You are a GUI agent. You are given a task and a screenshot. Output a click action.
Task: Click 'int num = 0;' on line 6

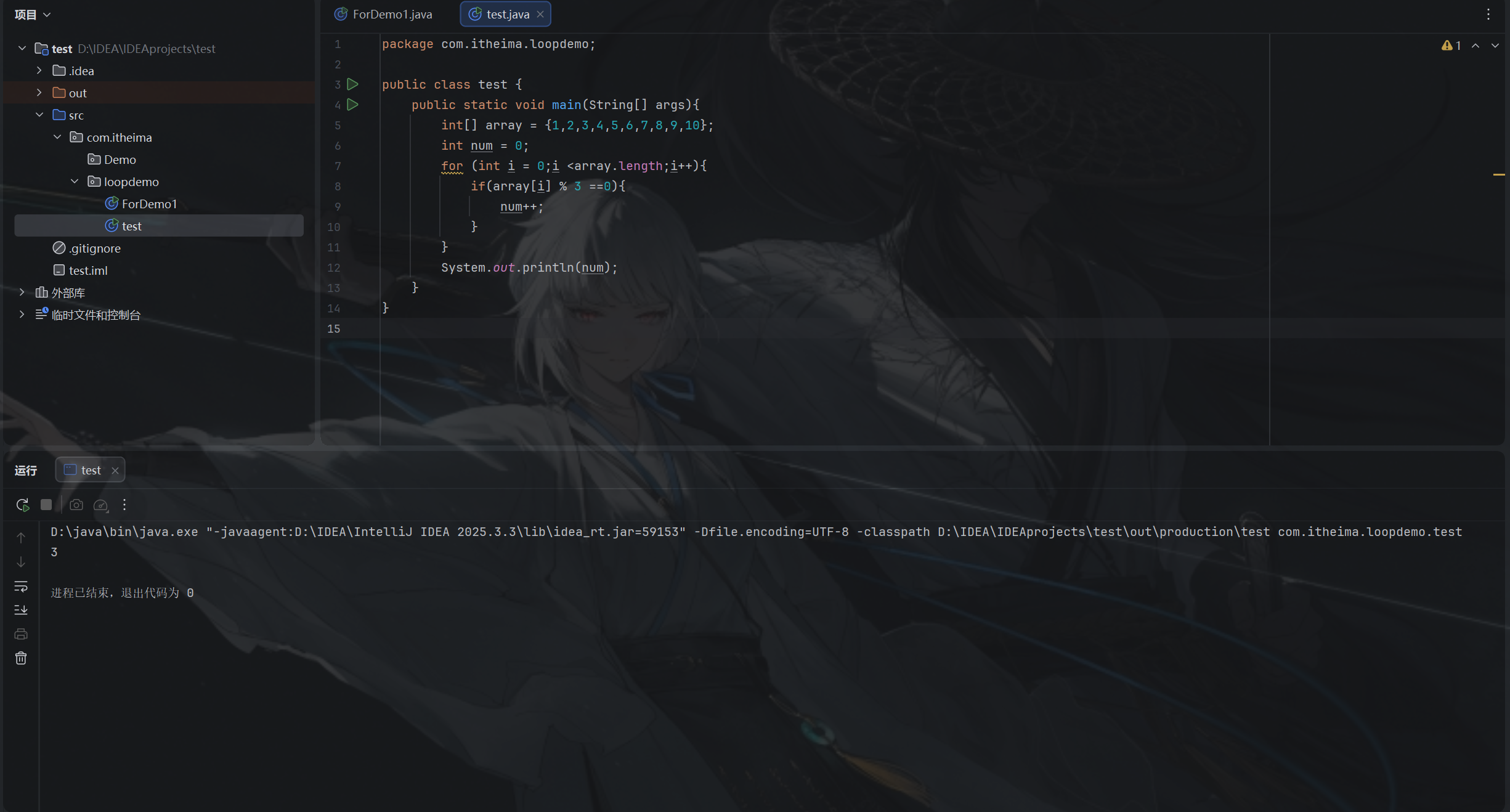pos(485,145)
